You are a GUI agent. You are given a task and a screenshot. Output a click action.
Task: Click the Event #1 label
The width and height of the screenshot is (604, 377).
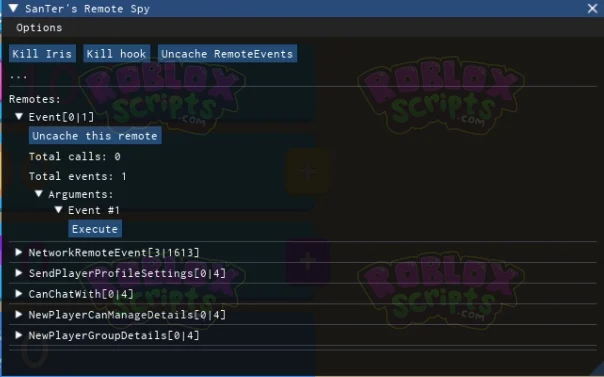[94, 210]
